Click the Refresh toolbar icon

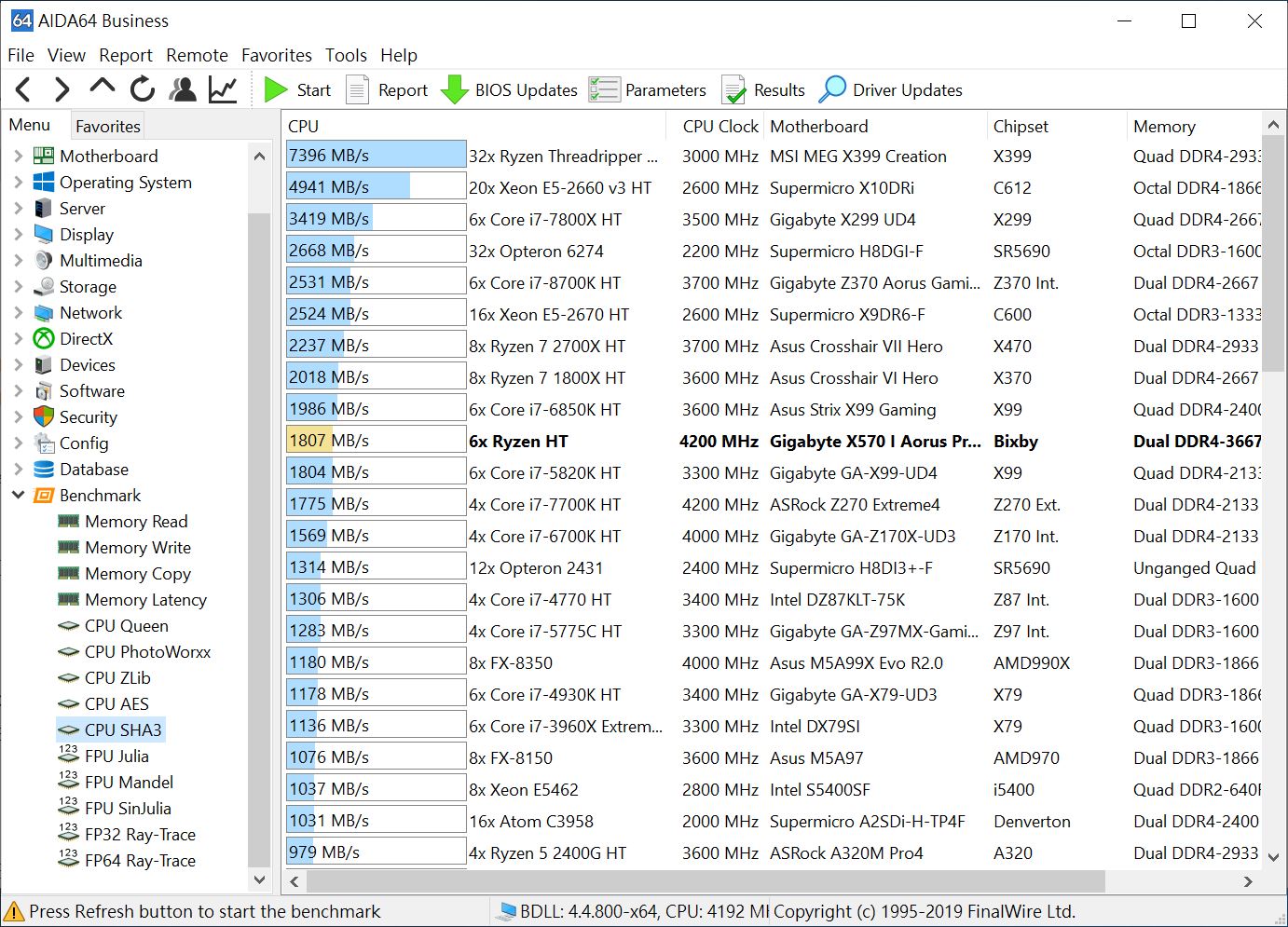(143, 89)
